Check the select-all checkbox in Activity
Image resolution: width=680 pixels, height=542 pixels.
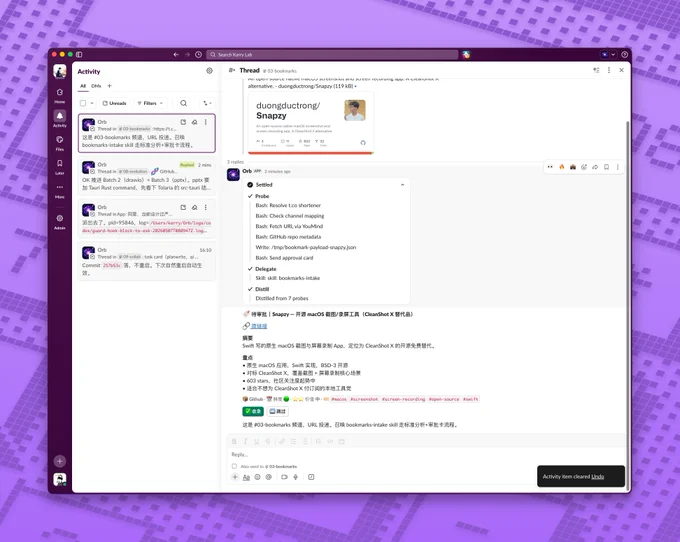click(x=83, y=103)
